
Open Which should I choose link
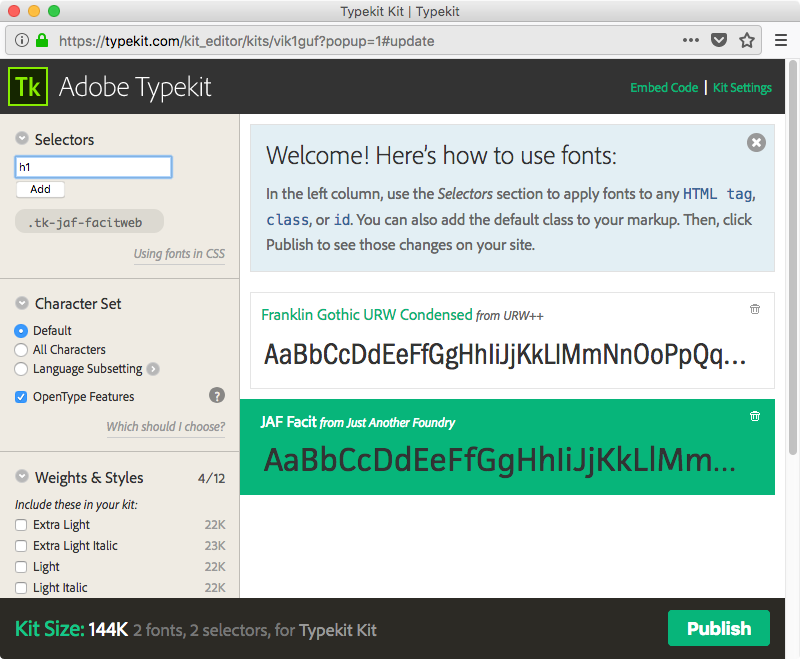tap(166, 426)
